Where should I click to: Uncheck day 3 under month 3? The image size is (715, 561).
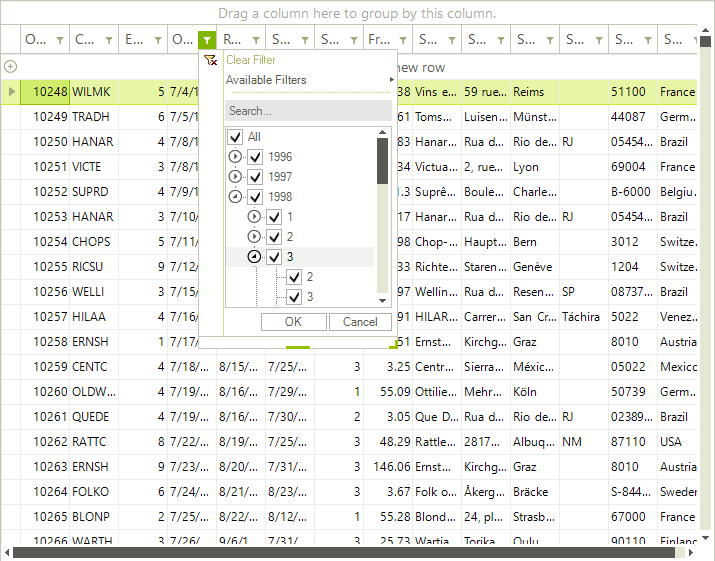[x=294, y=297]
